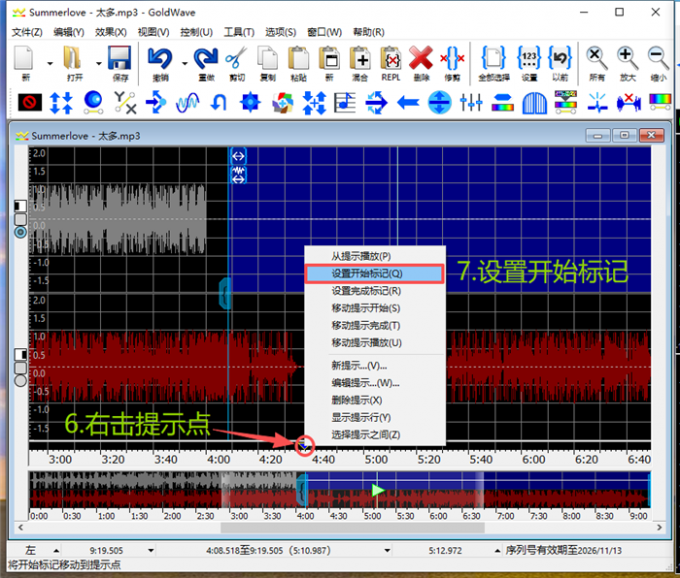The image size is (680, 578).
Task: Click the Select All (全部选择) icon
Action: pos(493,59)
